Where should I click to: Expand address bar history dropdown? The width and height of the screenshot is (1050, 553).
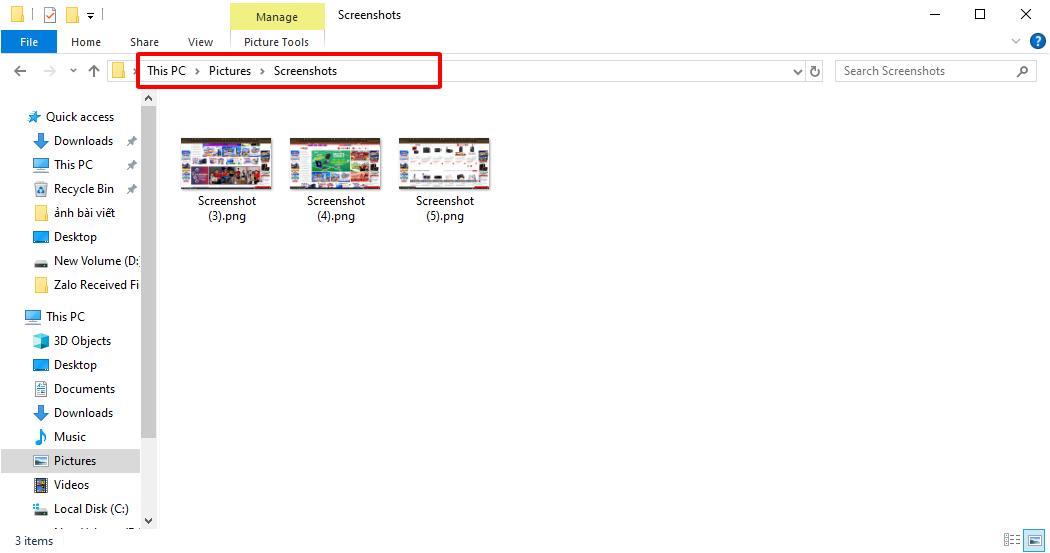point(798,72)
